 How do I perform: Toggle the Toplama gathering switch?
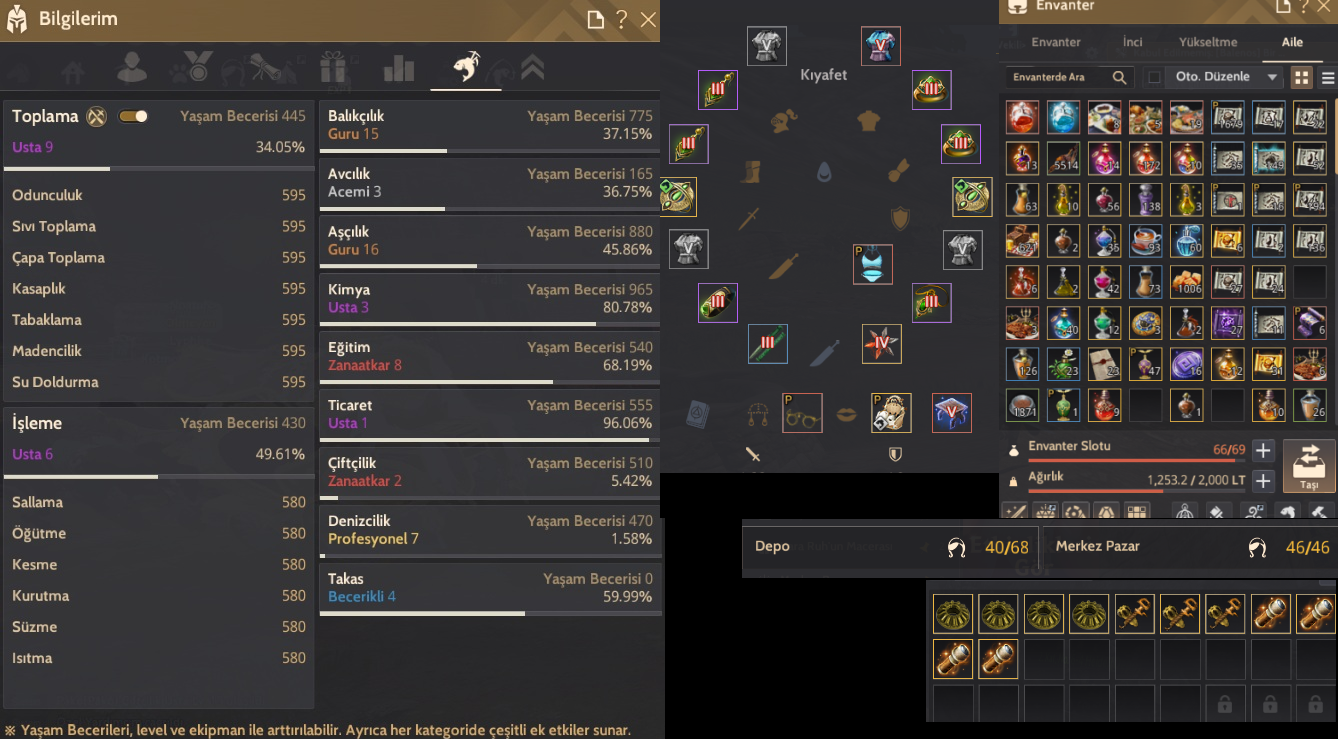point(133,116)
